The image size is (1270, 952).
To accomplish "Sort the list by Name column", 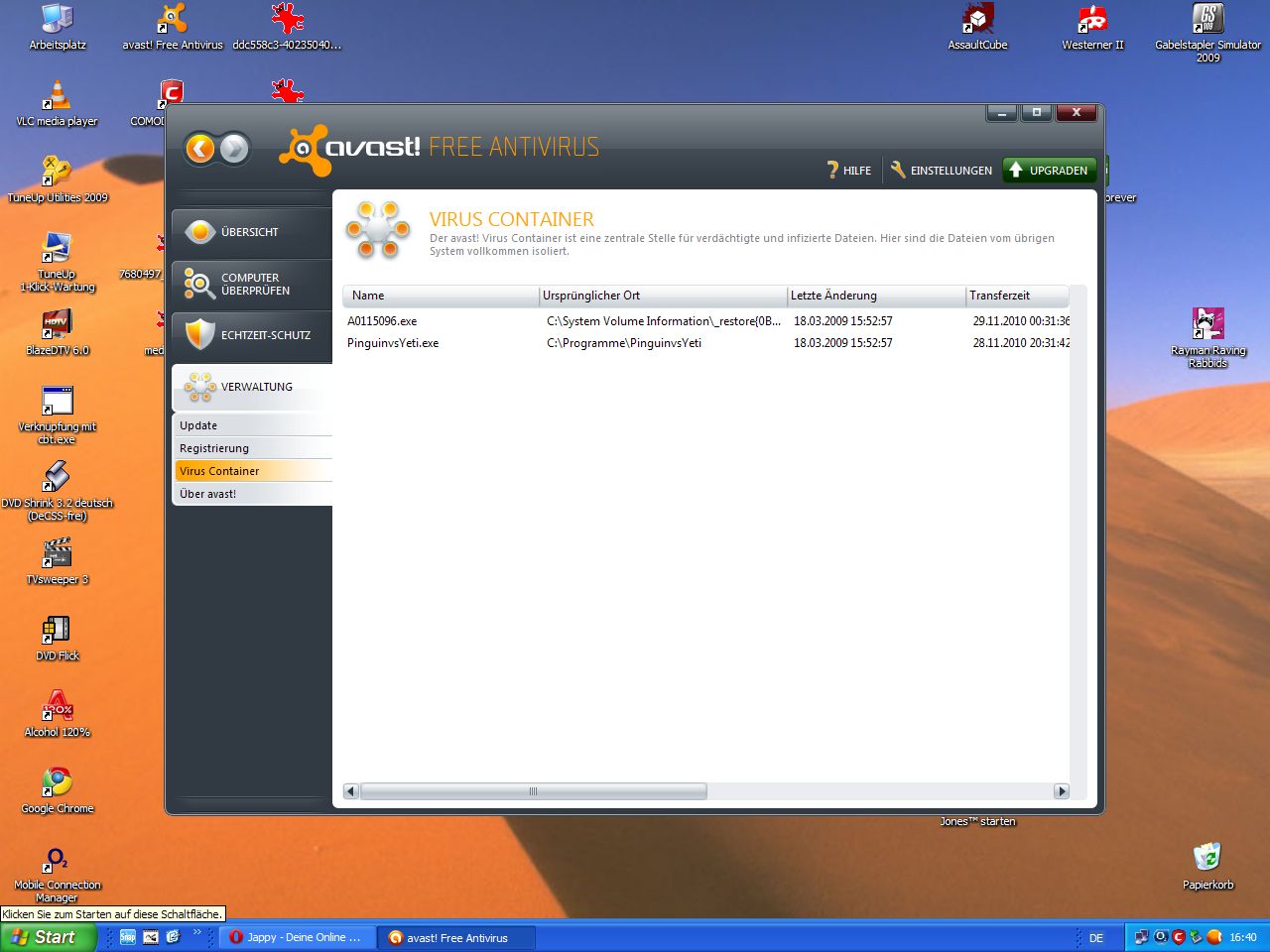I will point(441,296).
